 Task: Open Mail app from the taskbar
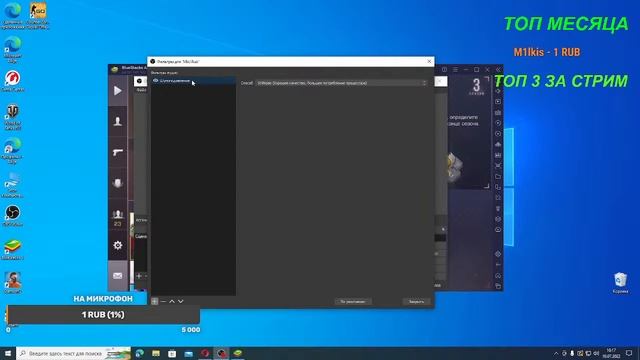point(189,353)
